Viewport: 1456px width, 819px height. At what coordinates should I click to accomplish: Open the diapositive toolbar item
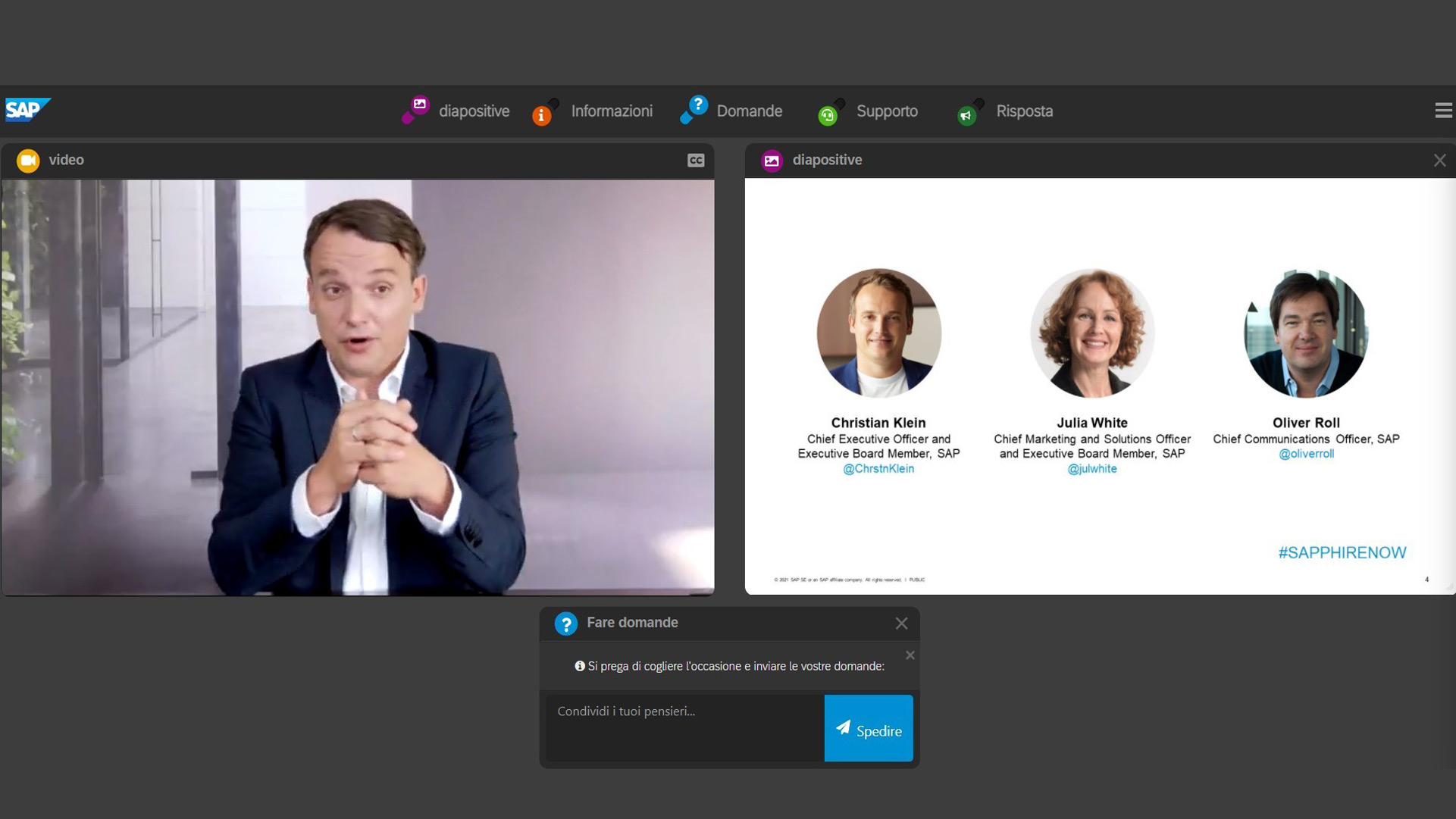[456, 111]
